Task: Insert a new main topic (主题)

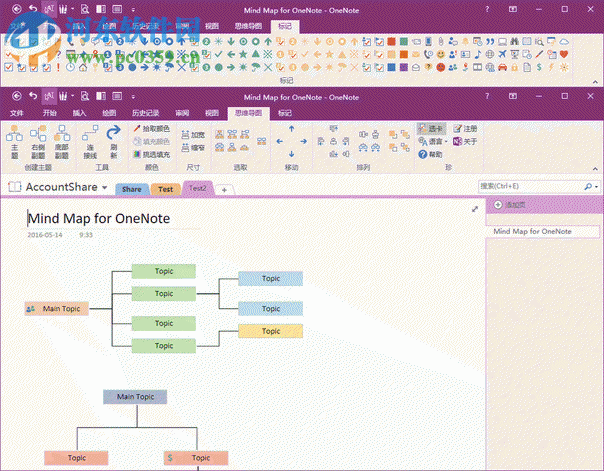Action: coord(14,141)
